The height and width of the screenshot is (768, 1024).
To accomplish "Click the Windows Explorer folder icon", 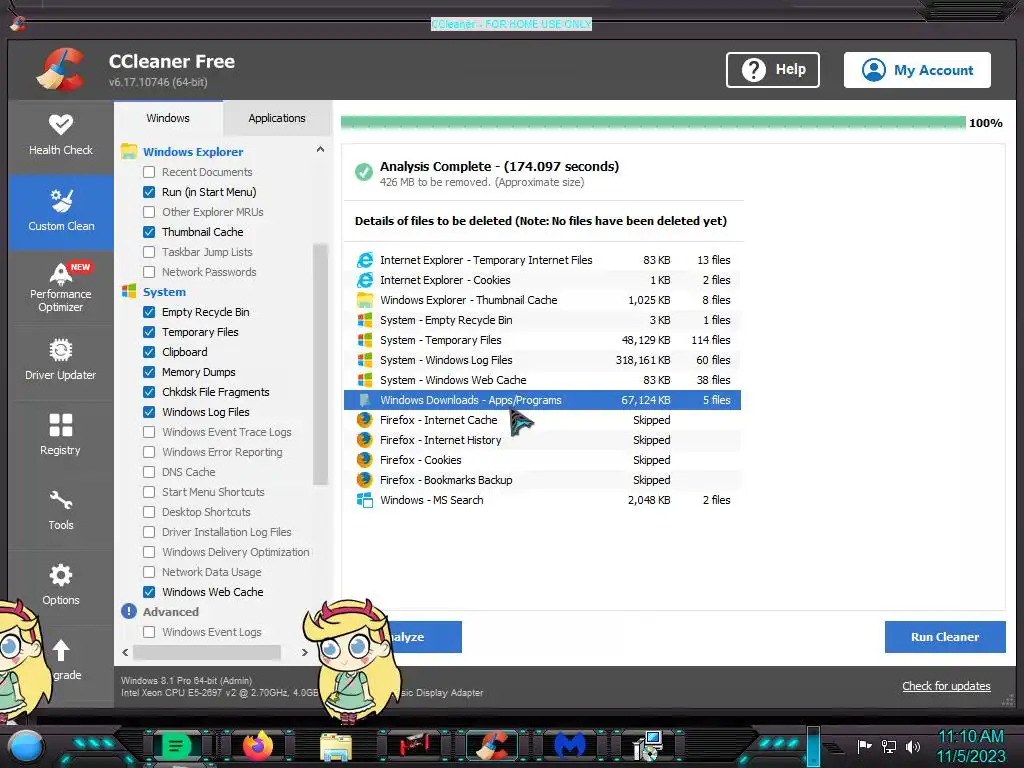I will [x=129, y=152].
